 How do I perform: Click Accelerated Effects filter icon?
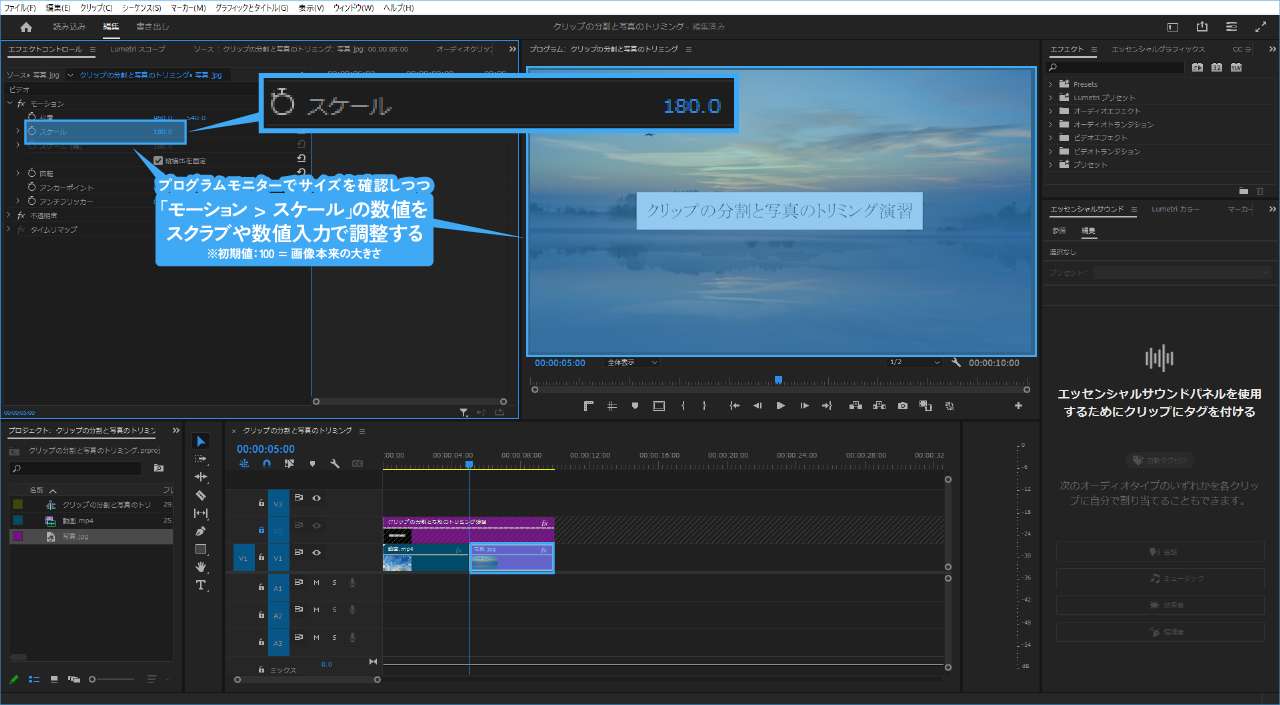1197,67
